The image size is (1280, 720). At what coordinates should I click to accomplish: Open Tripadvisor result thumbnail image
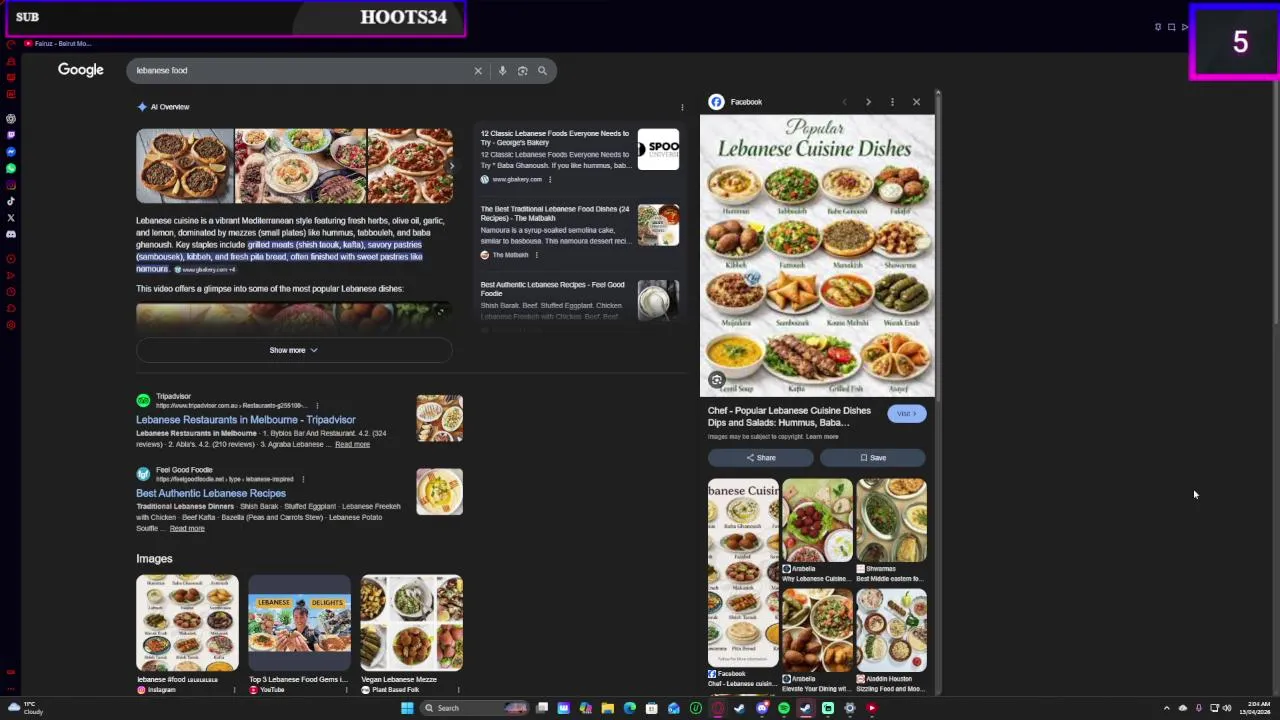440,418
